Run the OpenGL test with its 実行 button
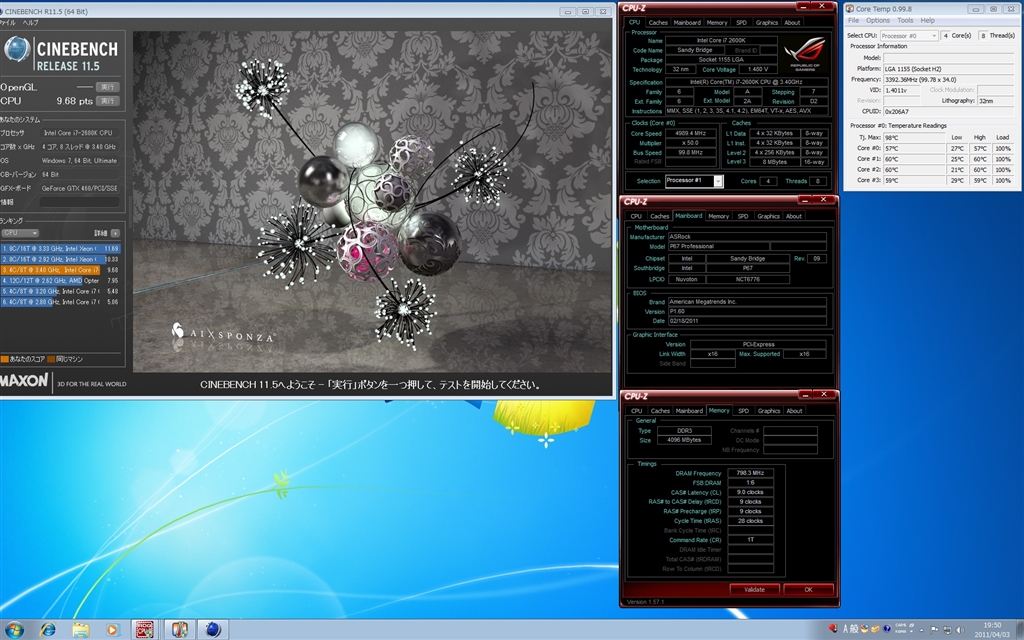This screenshot has width=1024, height=640. (108, 87)
